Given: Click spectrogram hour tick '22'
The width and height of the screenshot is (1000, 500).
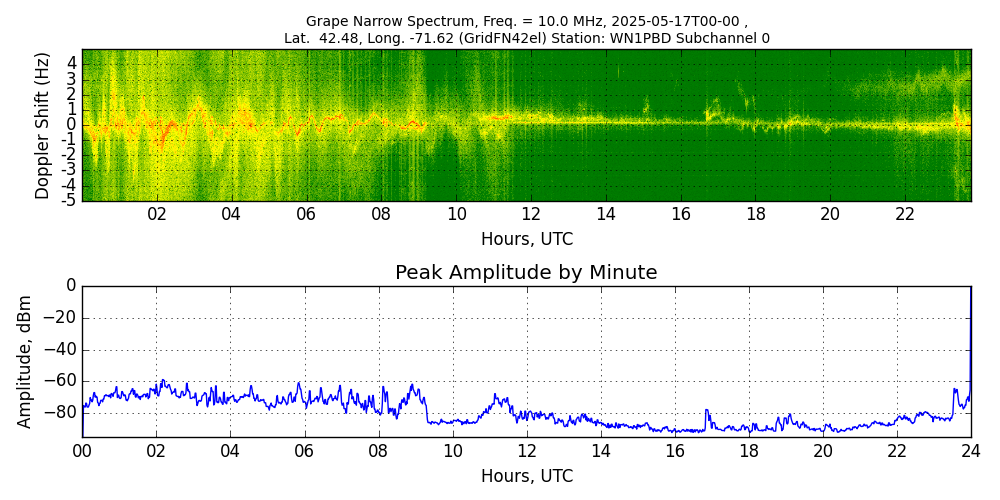Looking at the screenshot, I should [x=905, y=216].
